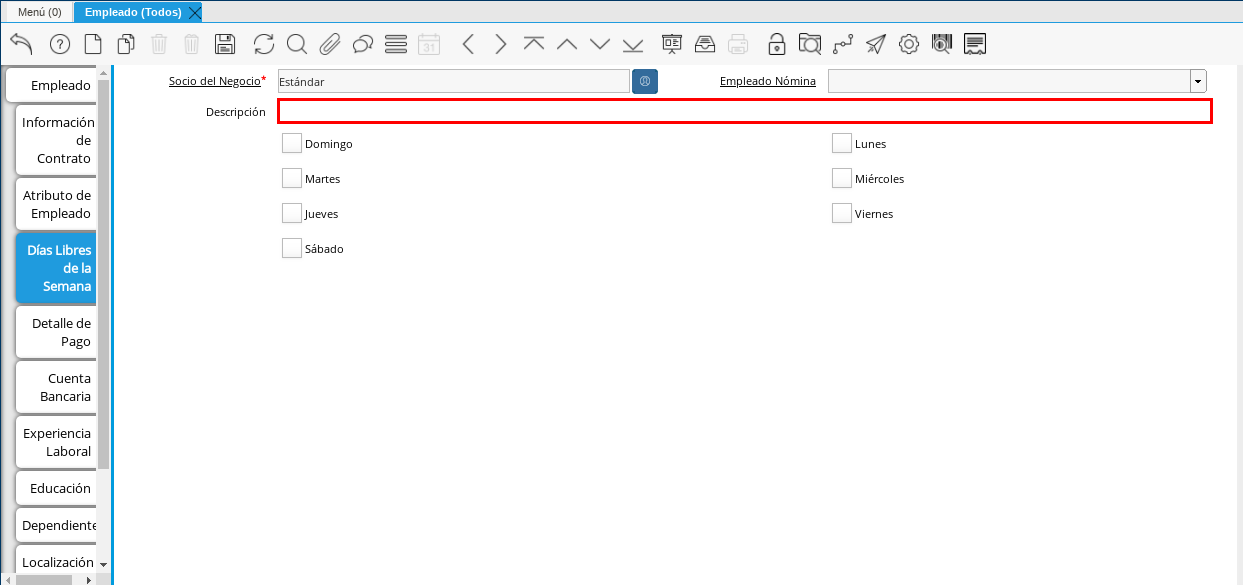Open attachments with the paperclip icon

(330, 44)
